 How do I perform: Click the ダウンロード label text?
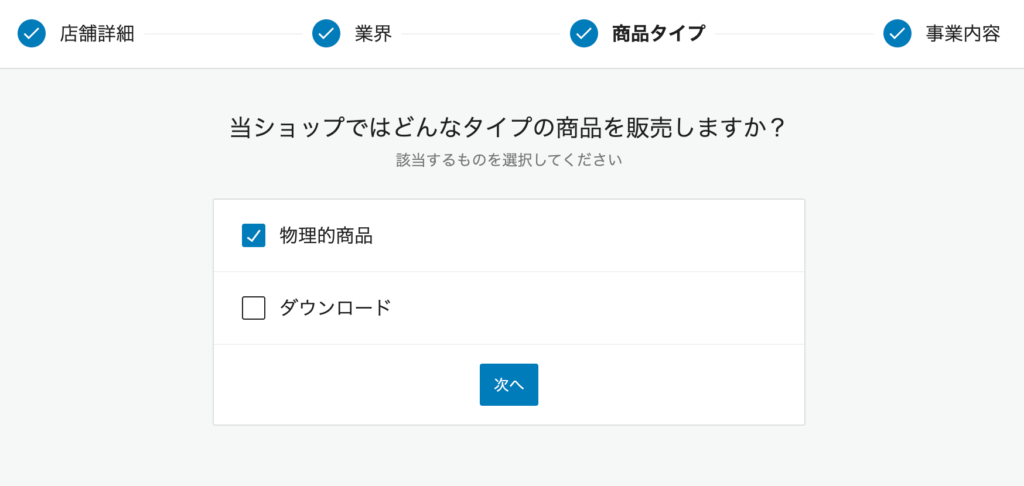336,308
